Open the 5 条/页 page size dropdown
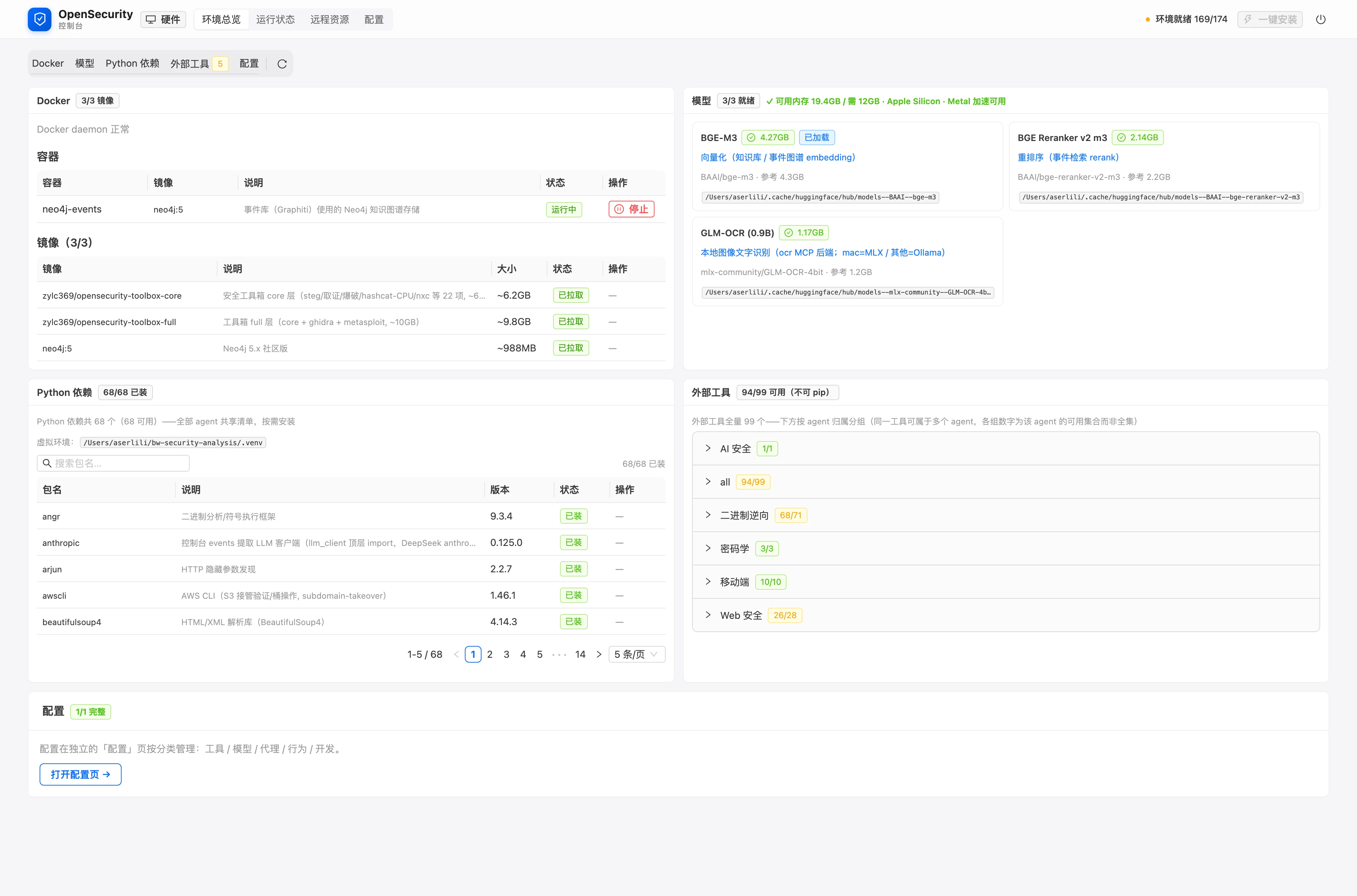The height and width of the screenshot is (896, 1357). pyautogui.click(x=637, y=654)
